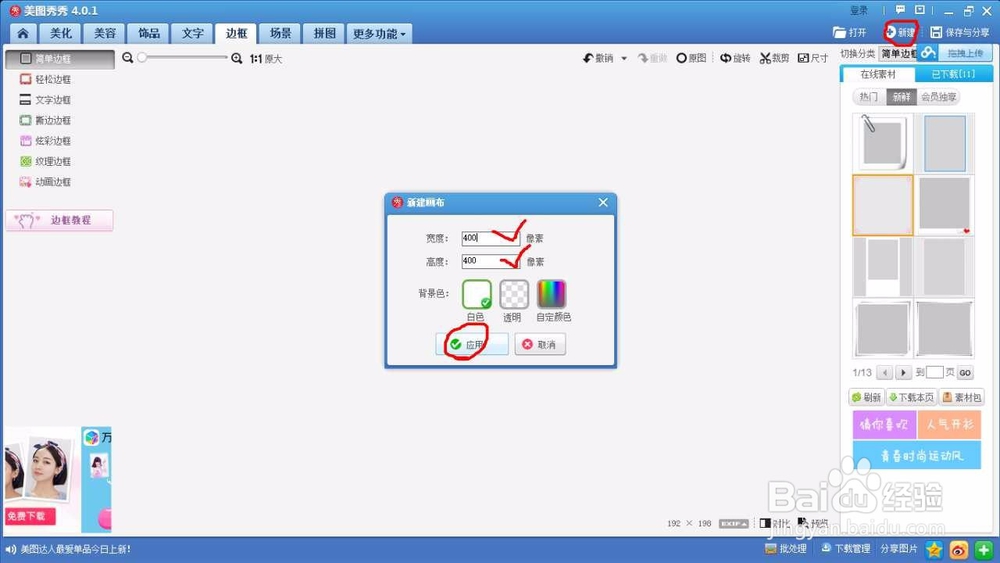Screen dimensions: 1000x563
Task: Click the 取消 cancel button
Action: 540,344
